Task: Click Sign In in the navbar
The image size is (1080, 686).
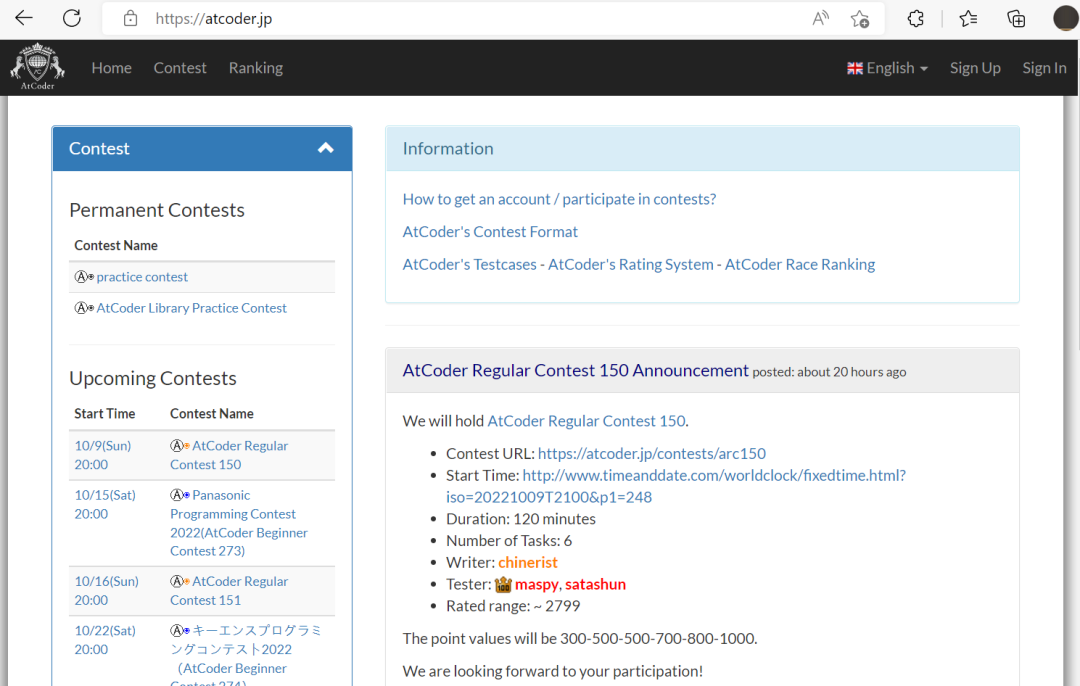Action: pyautogui.click(x=1044, y=68)
